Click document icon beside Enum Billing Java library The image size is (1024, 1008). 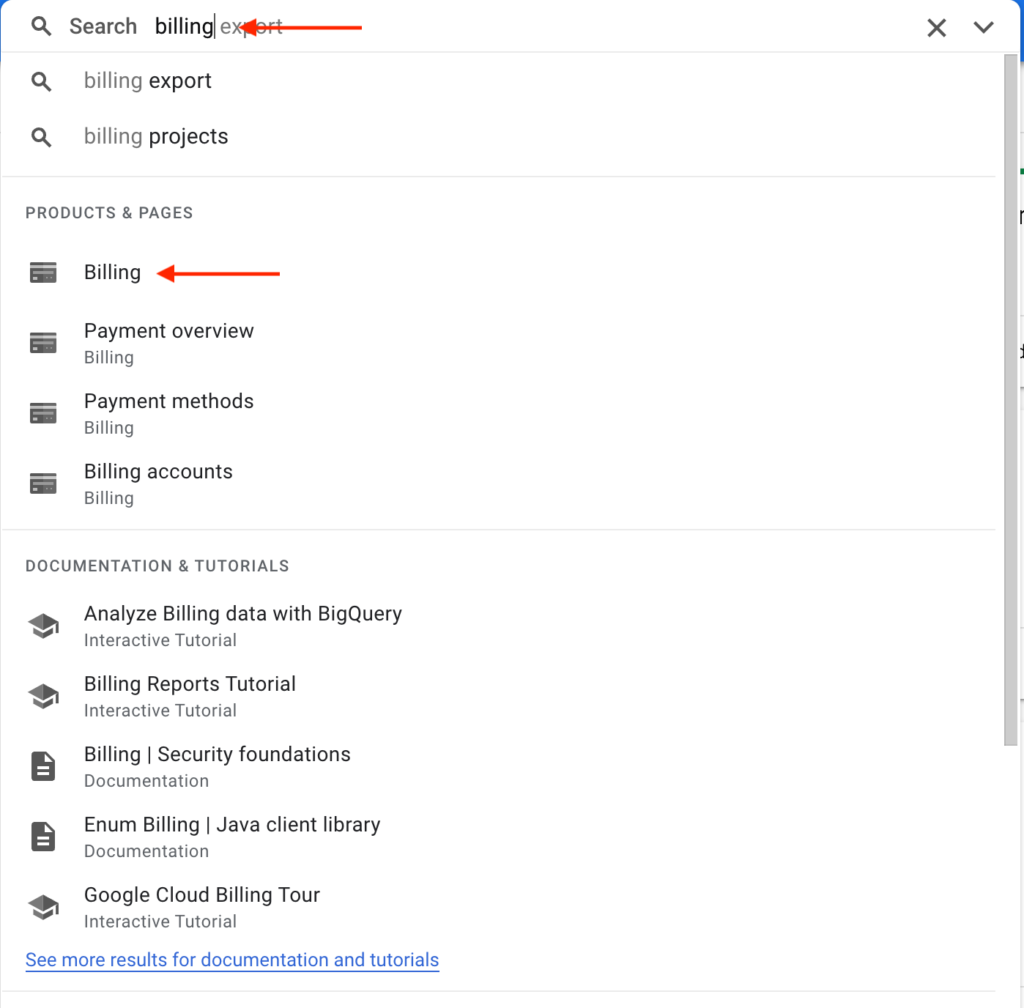point(43,837)
